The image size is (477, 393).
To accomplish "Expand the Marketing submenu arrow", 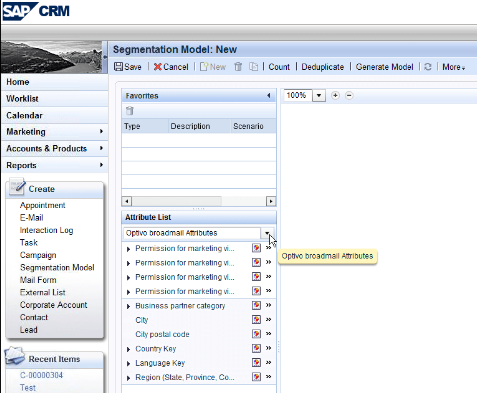I will coord(101,131).
